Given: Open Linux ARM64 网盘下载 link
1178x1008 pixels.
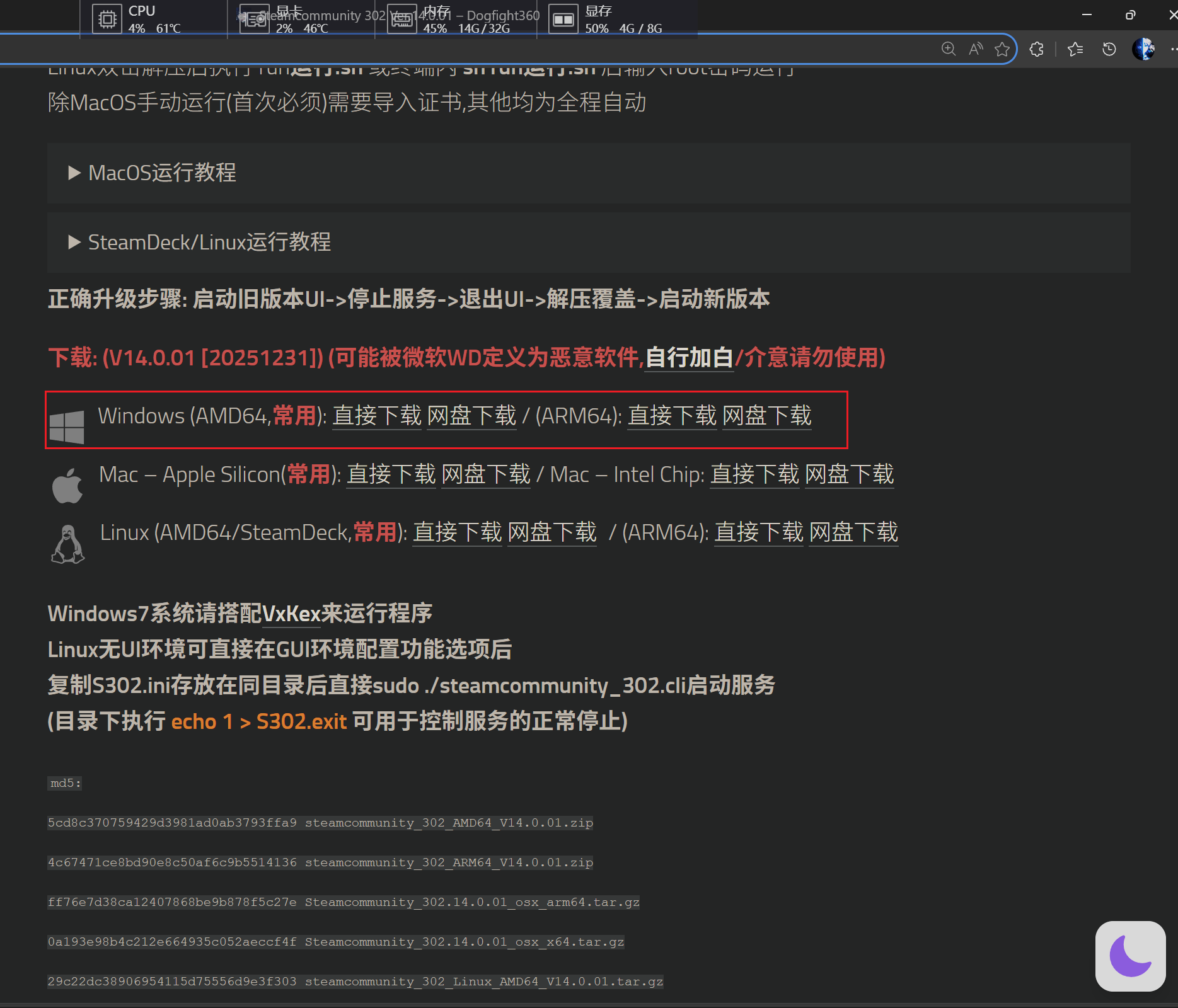Looking at the screenshot, I should coord(853,532).
